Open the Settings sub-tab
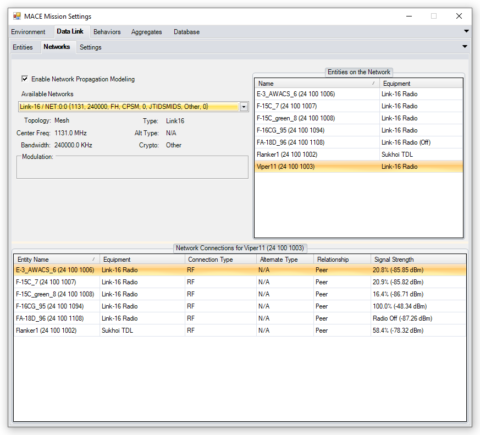Screen dimensions: 480x435 pyautogui.click(x=90, y=47)
